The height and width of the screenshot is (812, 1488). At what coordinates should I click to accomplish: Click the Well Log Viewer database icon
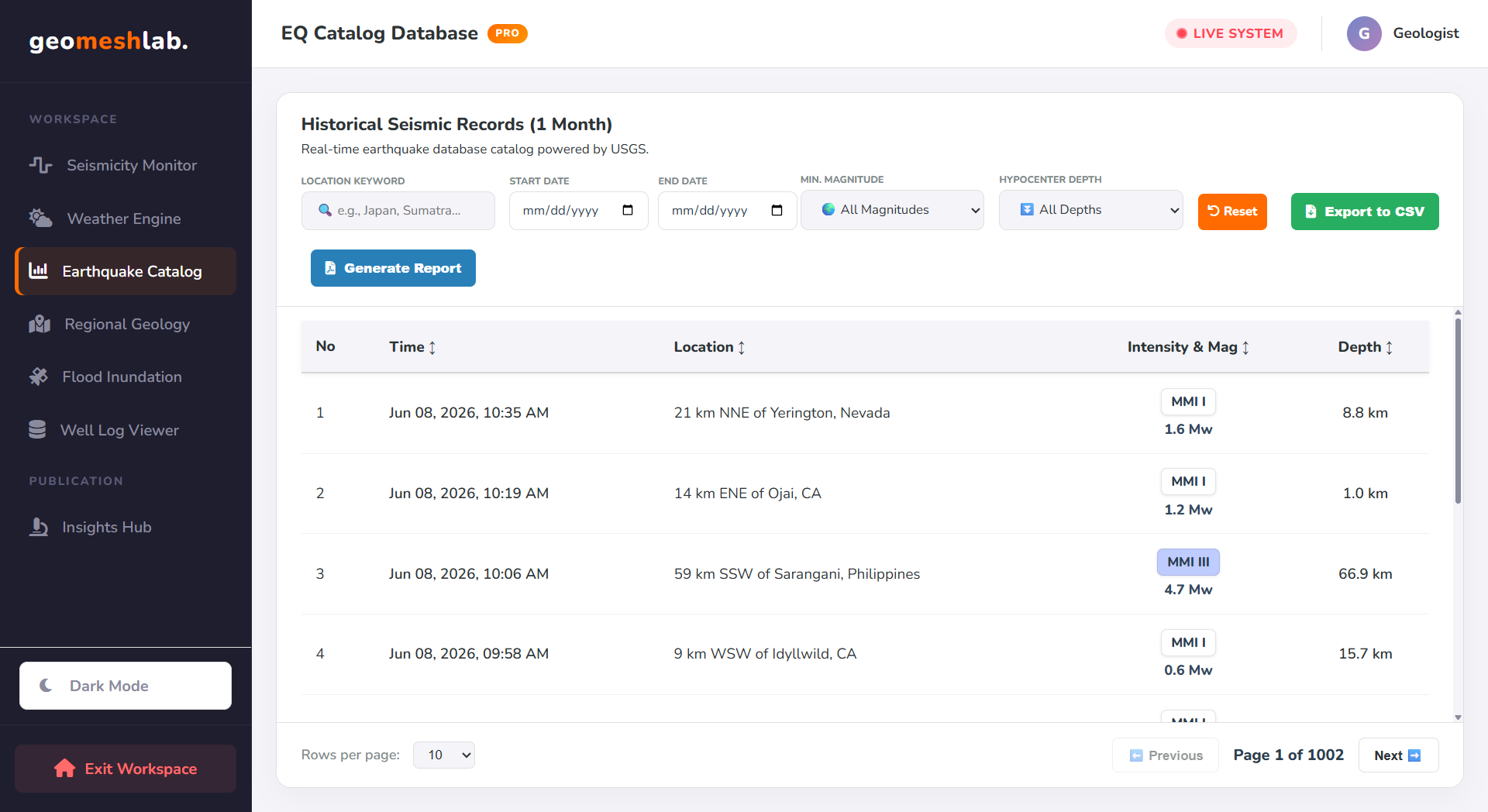tap(37, 430)
